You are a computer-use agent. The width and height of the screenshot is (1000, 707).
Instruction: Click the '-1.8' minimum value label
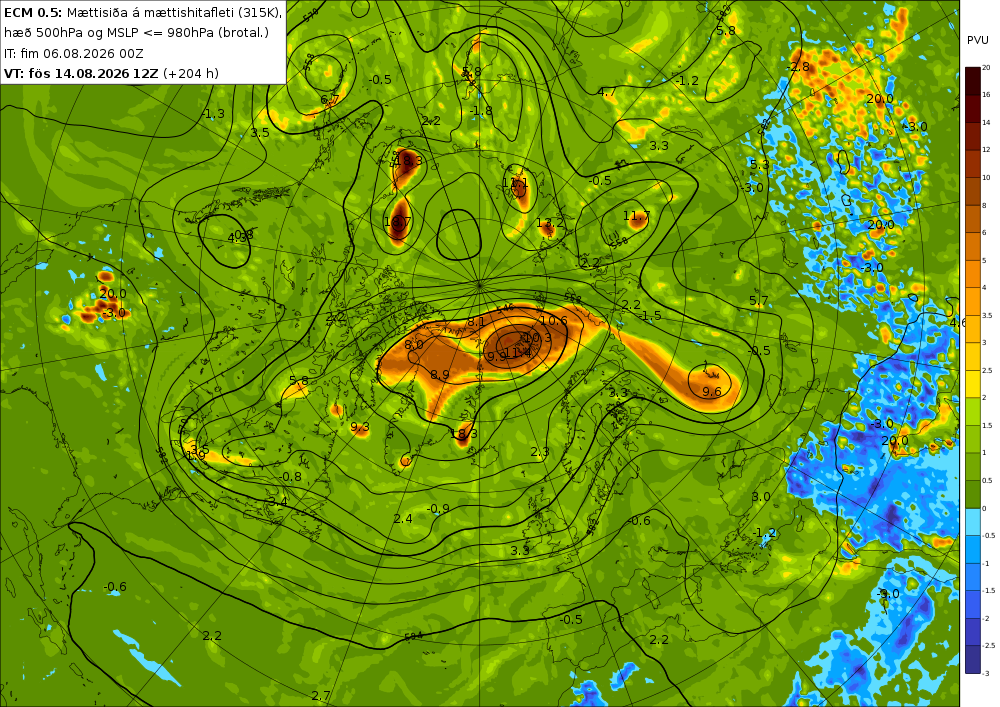482,110
